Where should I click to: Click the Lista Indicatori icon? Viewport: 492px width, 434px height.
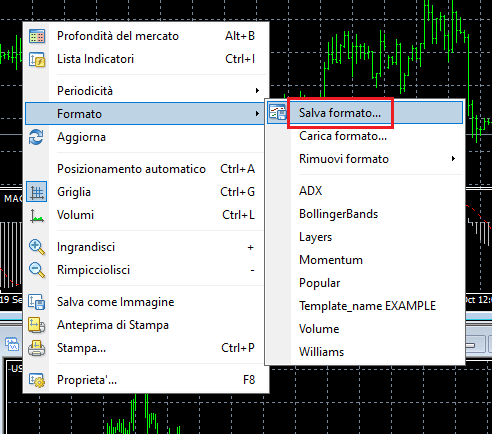[37, 59]
